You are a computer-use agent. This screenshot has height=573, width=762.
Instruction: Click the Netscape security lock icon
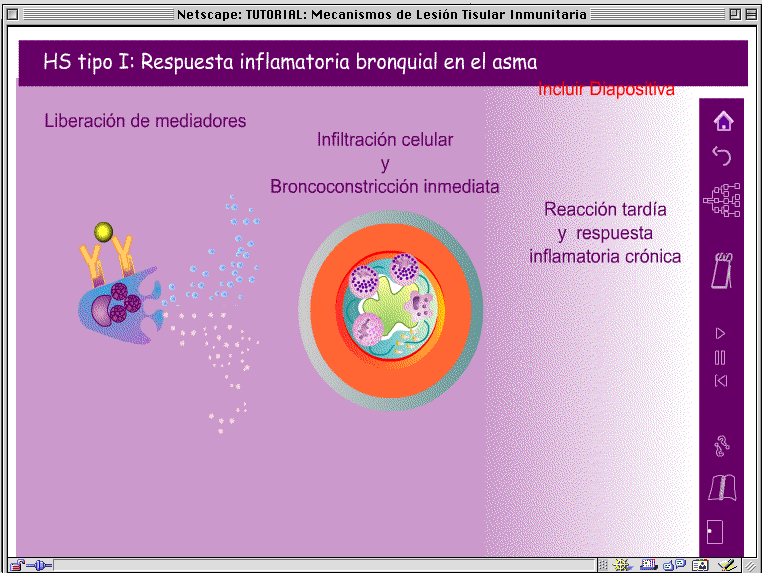15,565
